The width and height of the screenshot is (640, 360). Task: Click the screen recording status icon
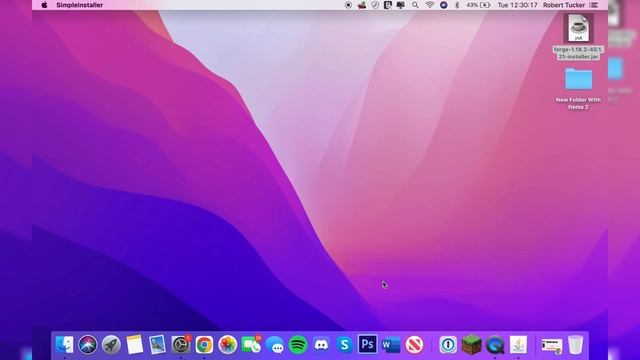[x=348, y=5]
